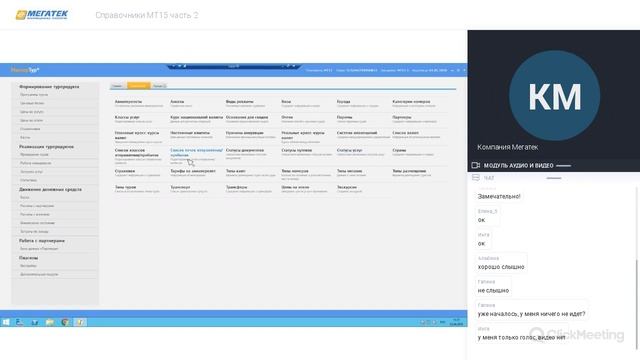This screenshot has height=360, width=640.
Task: Select Касса in the sidebar
Action: pos(24,198)
